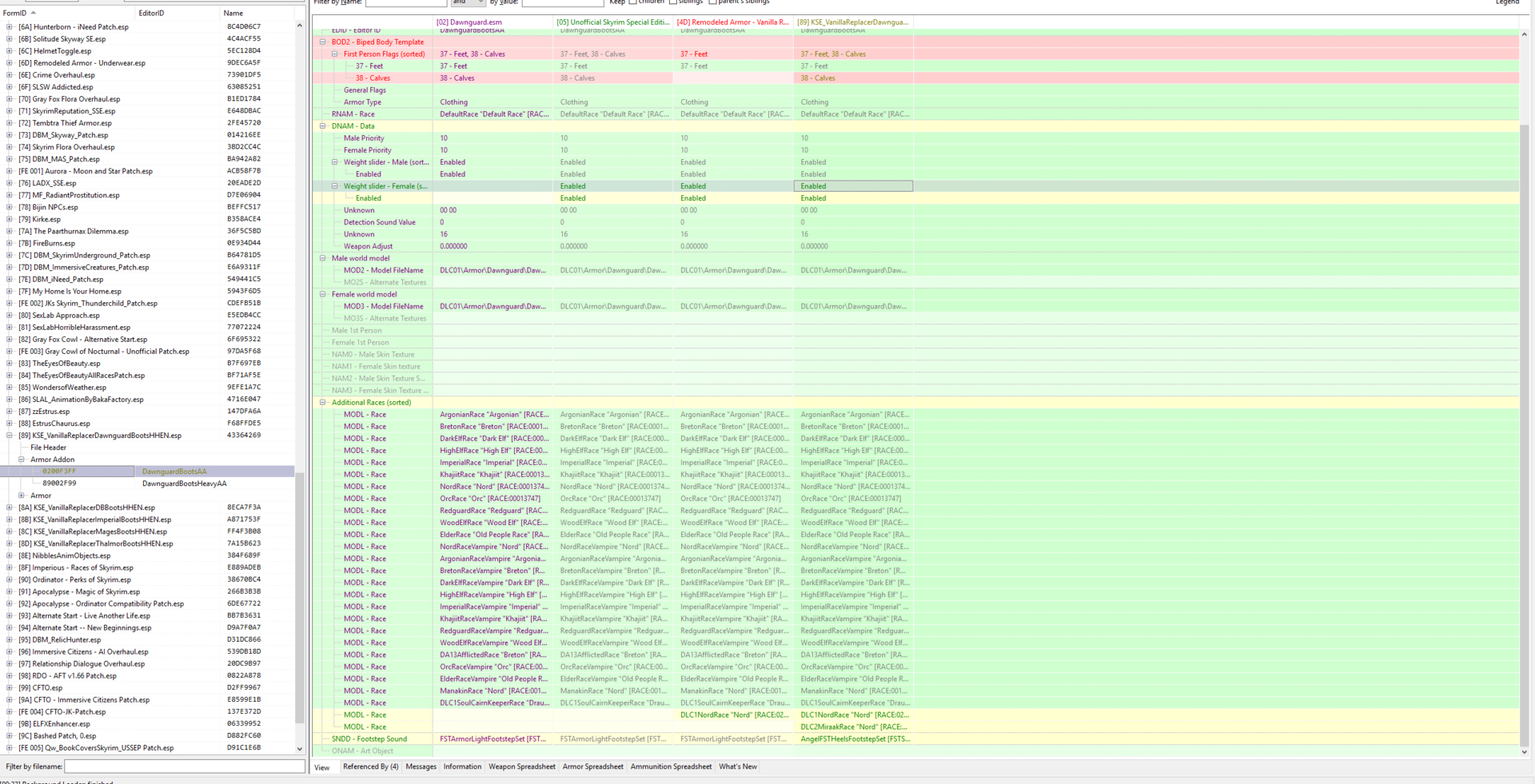Collapse the First Person Flags row
This screenshot has width=1535, height=784.
pyautogui.click(x=335, y=54)
